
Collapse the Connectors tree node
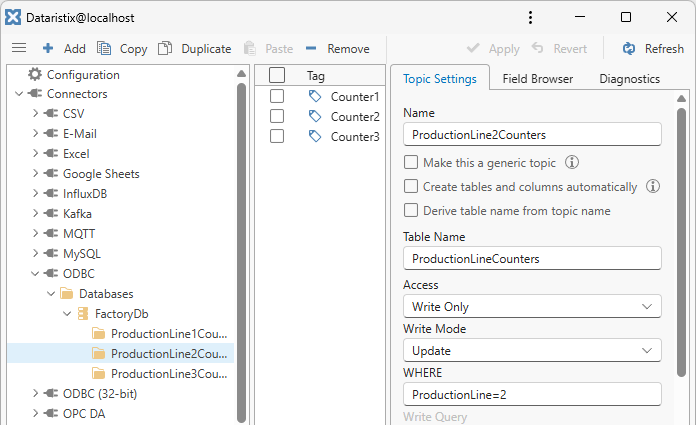tap(19, 94)
